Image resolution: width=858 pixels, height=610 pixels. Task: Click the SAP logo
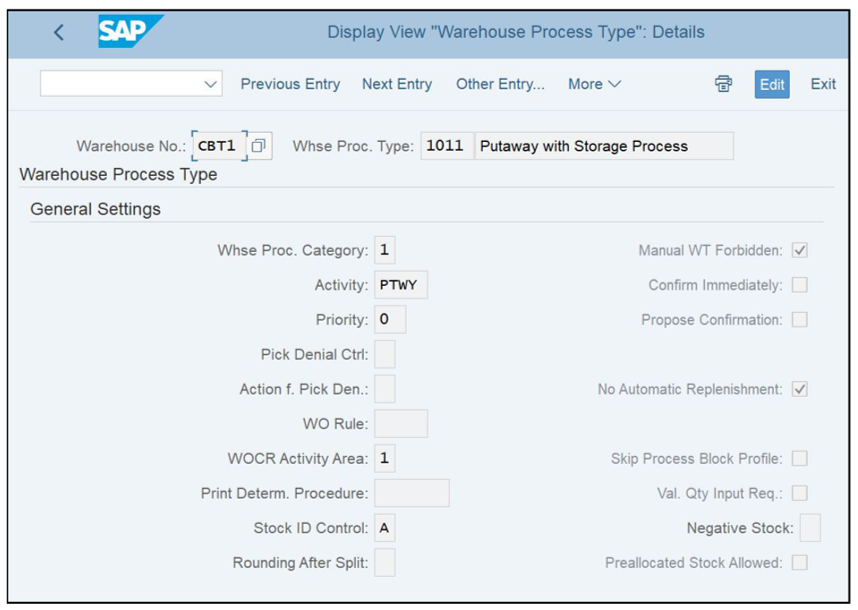click(x=123, y=32)
